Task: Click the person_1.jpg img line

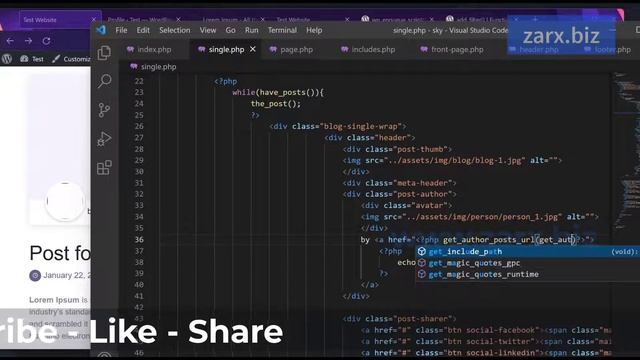Action: coord(480,217)
